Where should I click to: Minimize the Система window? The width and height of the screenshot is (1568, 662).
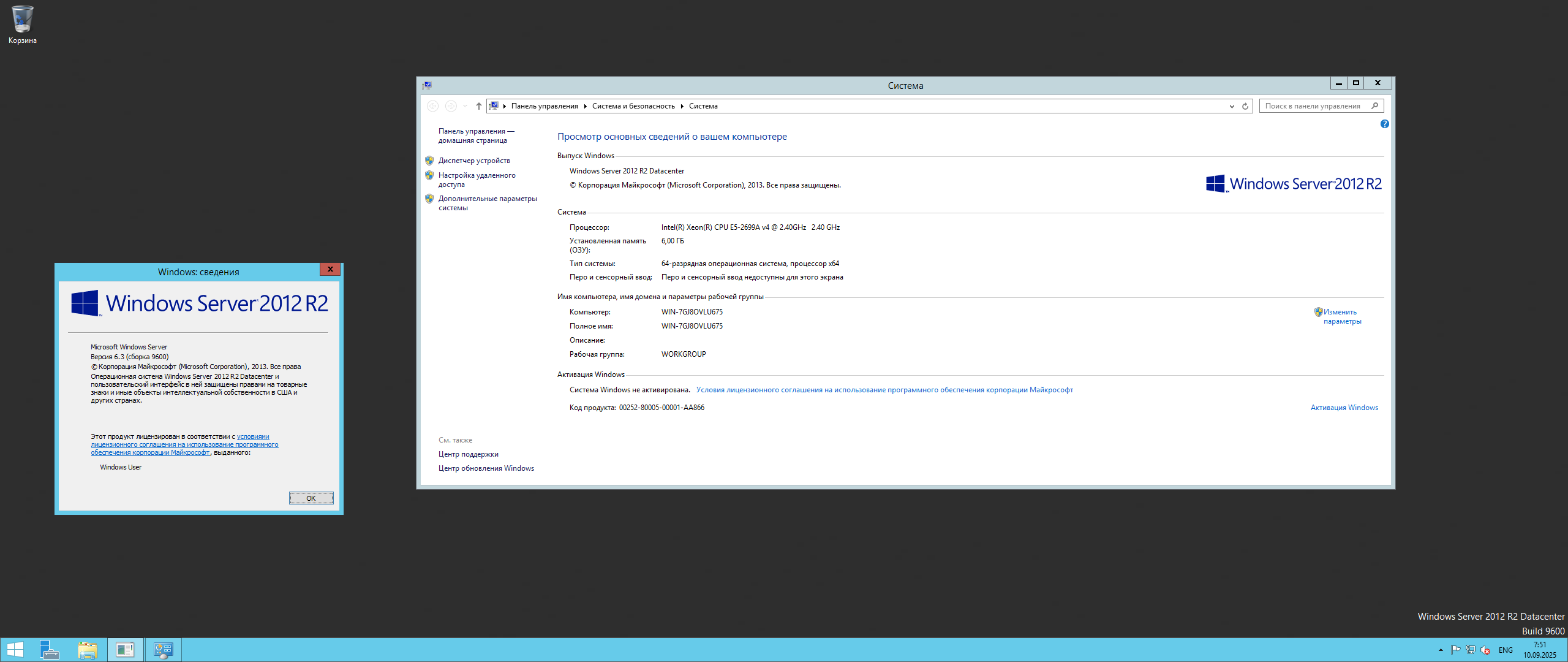1339,83
